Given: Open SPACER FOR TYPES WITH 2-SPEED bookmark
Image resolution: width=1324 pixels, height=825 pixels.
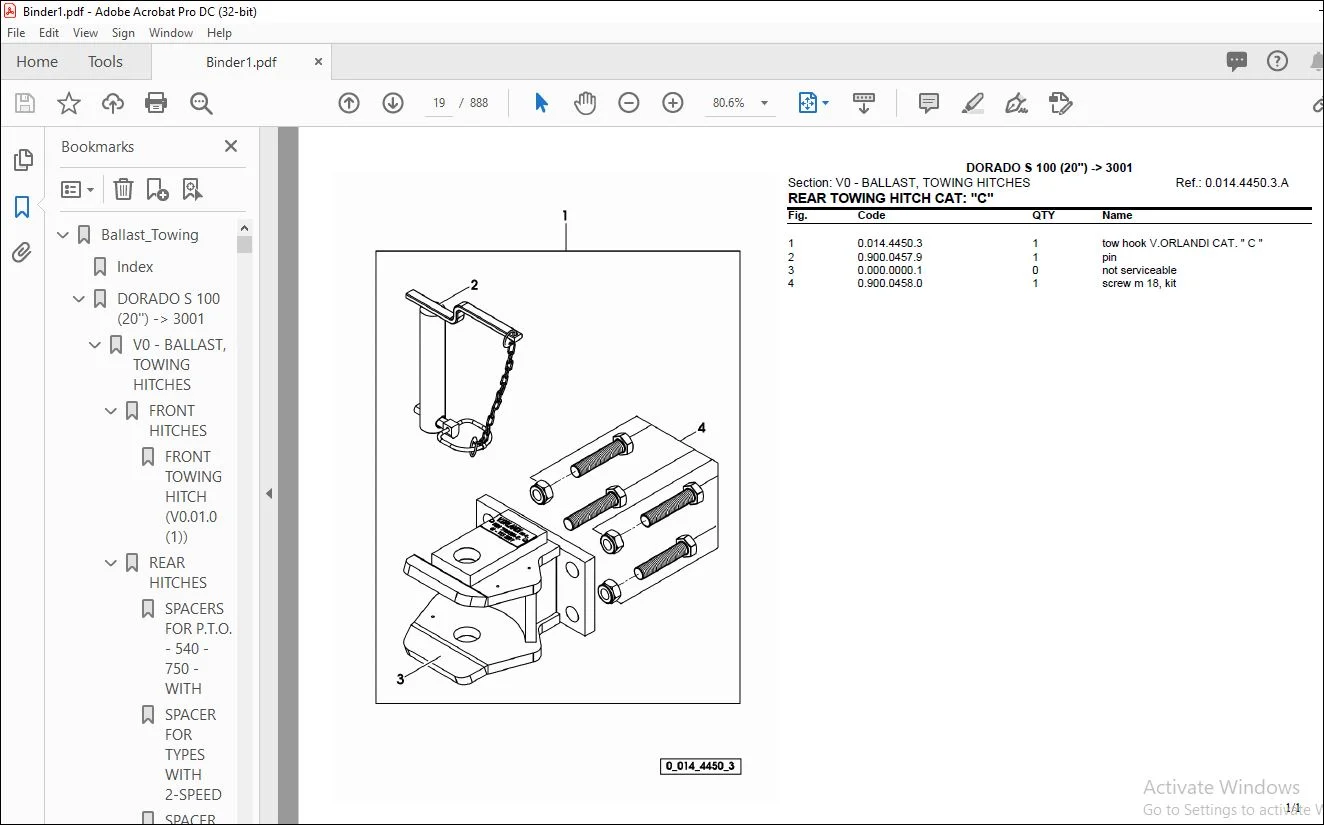Looking at the screenshot, I should point(193,755).
